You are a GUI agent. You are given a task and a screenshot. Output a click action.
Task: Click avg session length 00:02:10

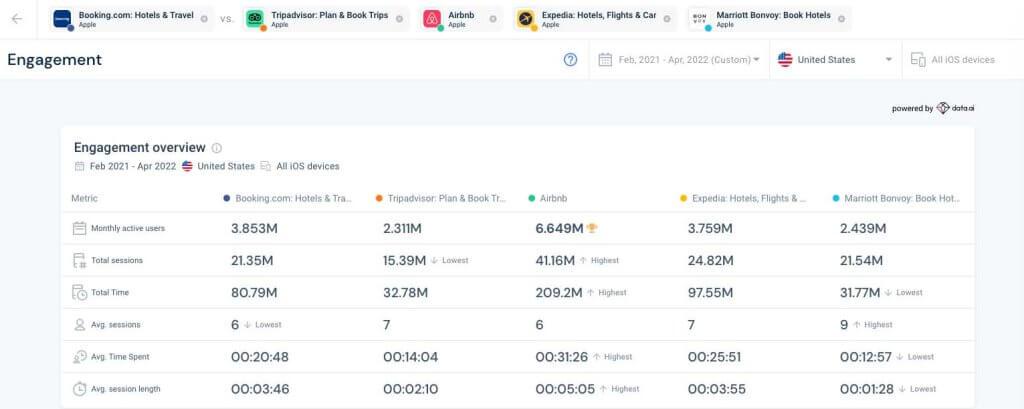click(411, 389)
